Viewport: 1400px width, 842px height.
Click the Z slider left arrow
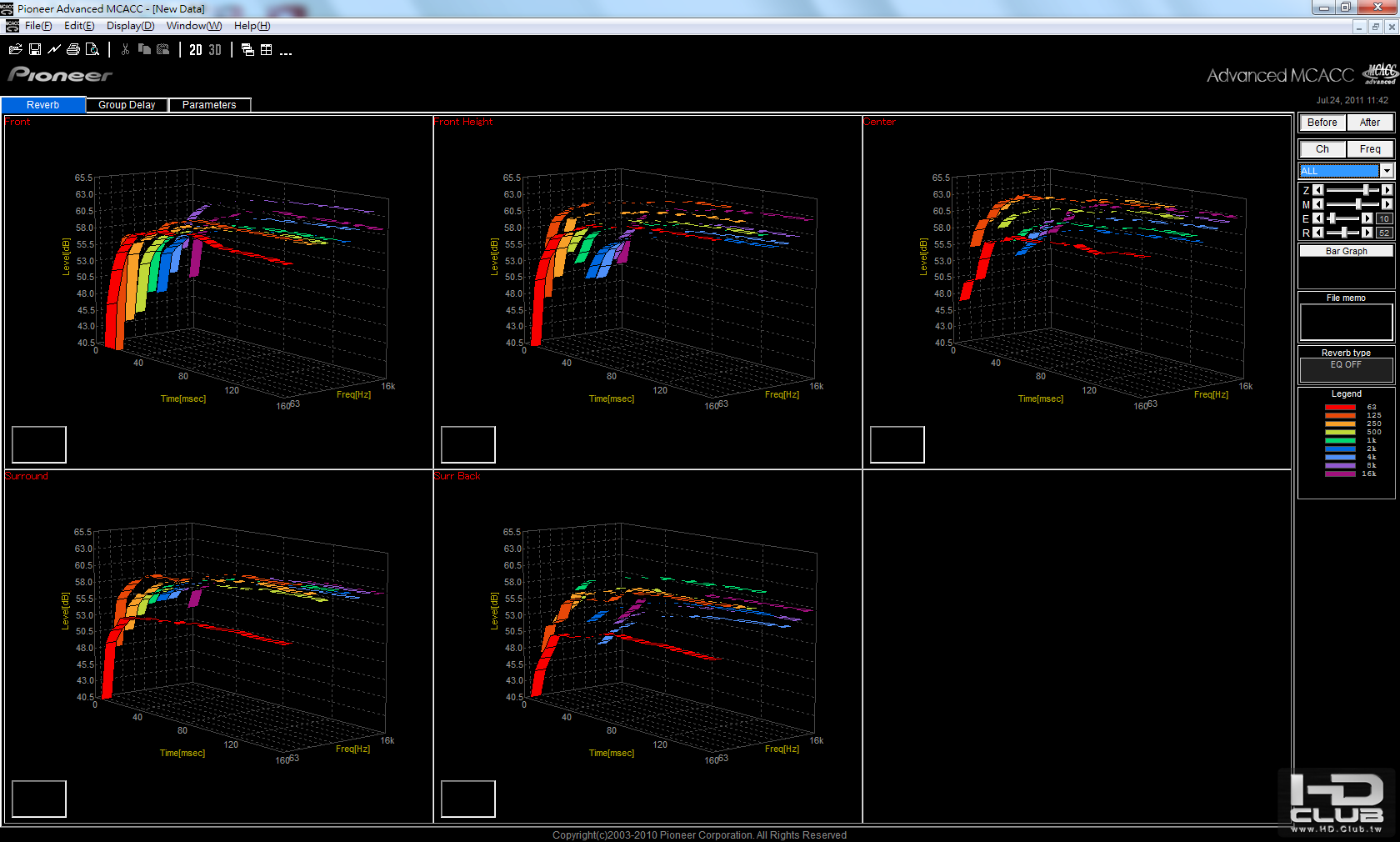pyautogui.click(x=1318, y=191)
